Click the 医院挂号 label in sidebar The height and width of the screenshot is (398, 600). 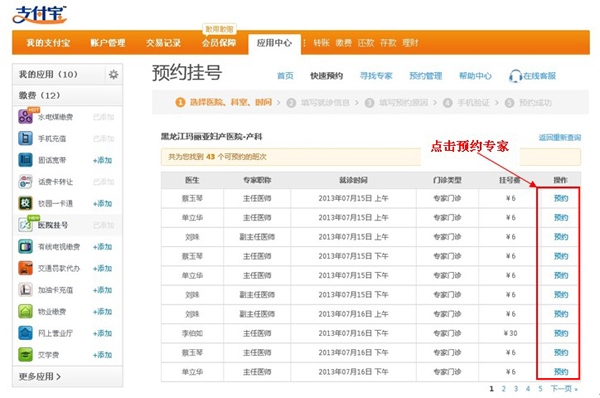53,225
